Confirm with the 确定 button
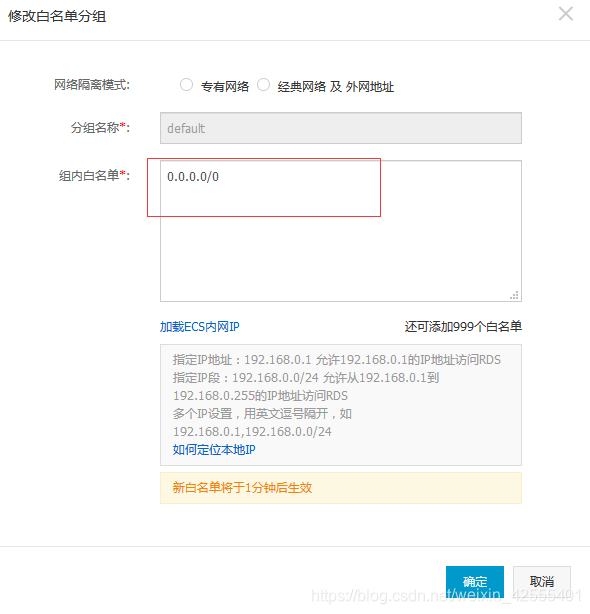The width and height of the screenshot is (590, 614). pos(475,581)
